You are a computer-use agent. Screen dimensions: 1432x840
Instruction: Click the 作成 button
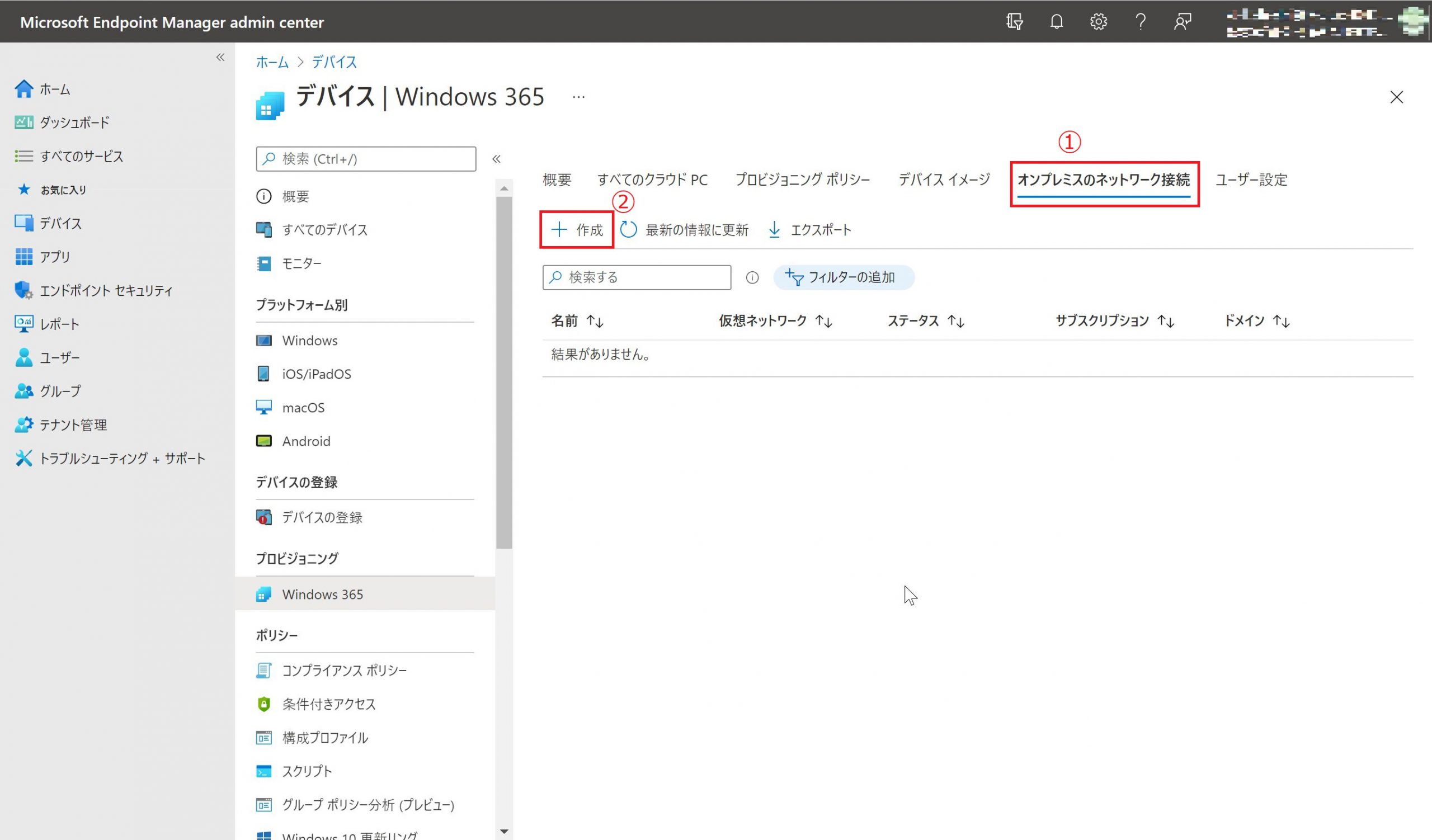point(577,229)
